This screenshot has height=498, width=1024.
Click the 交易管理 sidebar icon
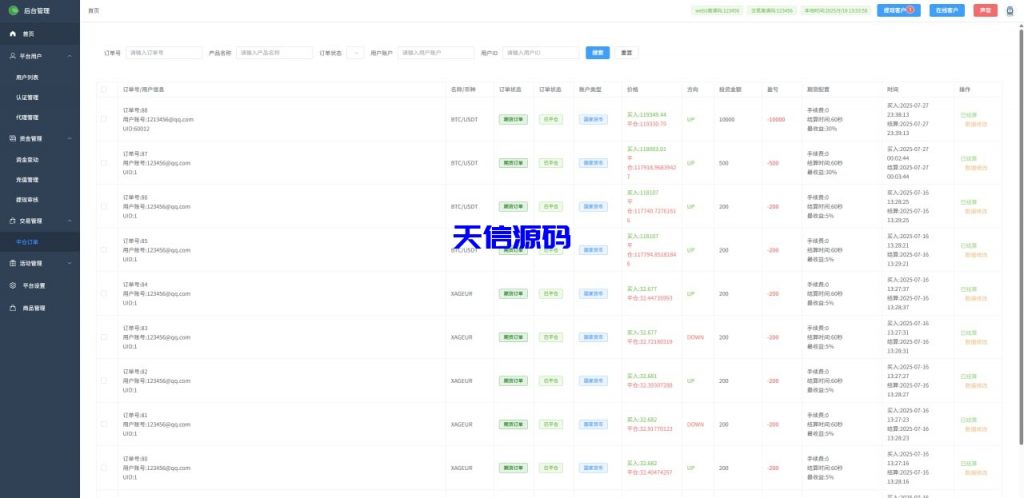[x=12, y=220]
